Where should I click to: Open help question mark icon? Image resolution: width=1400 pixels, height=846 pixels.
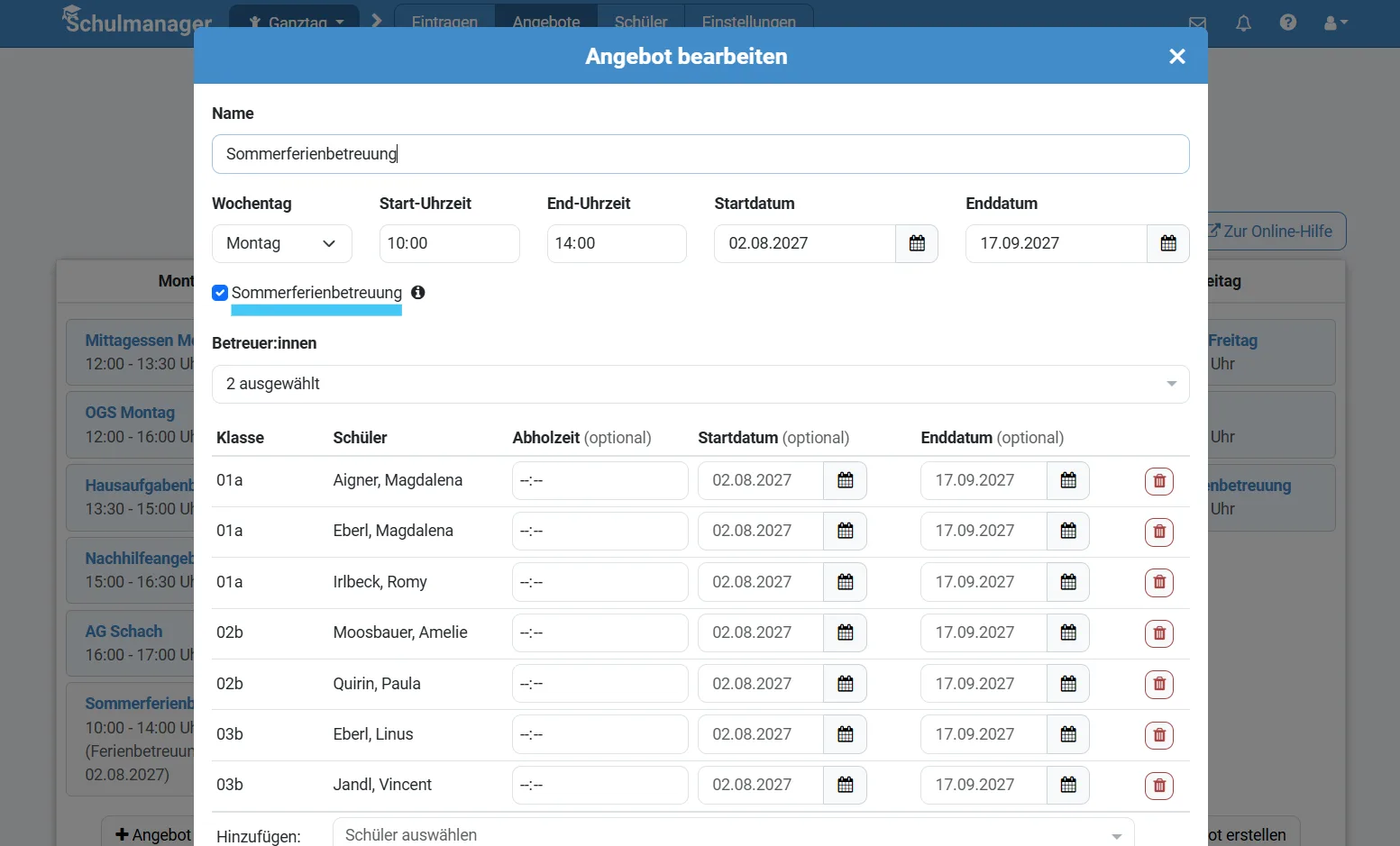click(1288, 23)
